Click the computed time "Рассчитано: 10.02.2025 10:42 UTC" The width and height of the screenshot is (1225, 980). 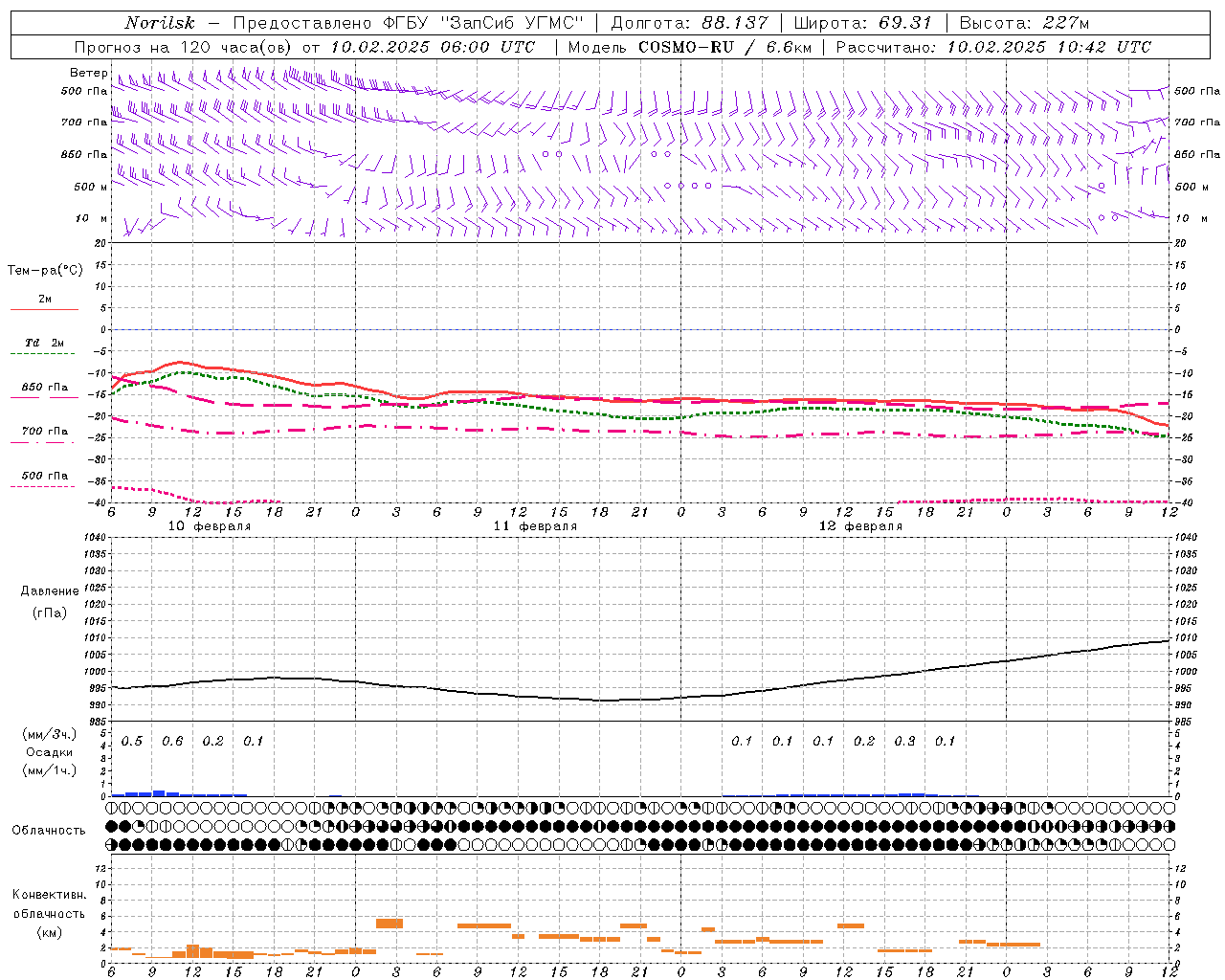click(x=993, y=47)
